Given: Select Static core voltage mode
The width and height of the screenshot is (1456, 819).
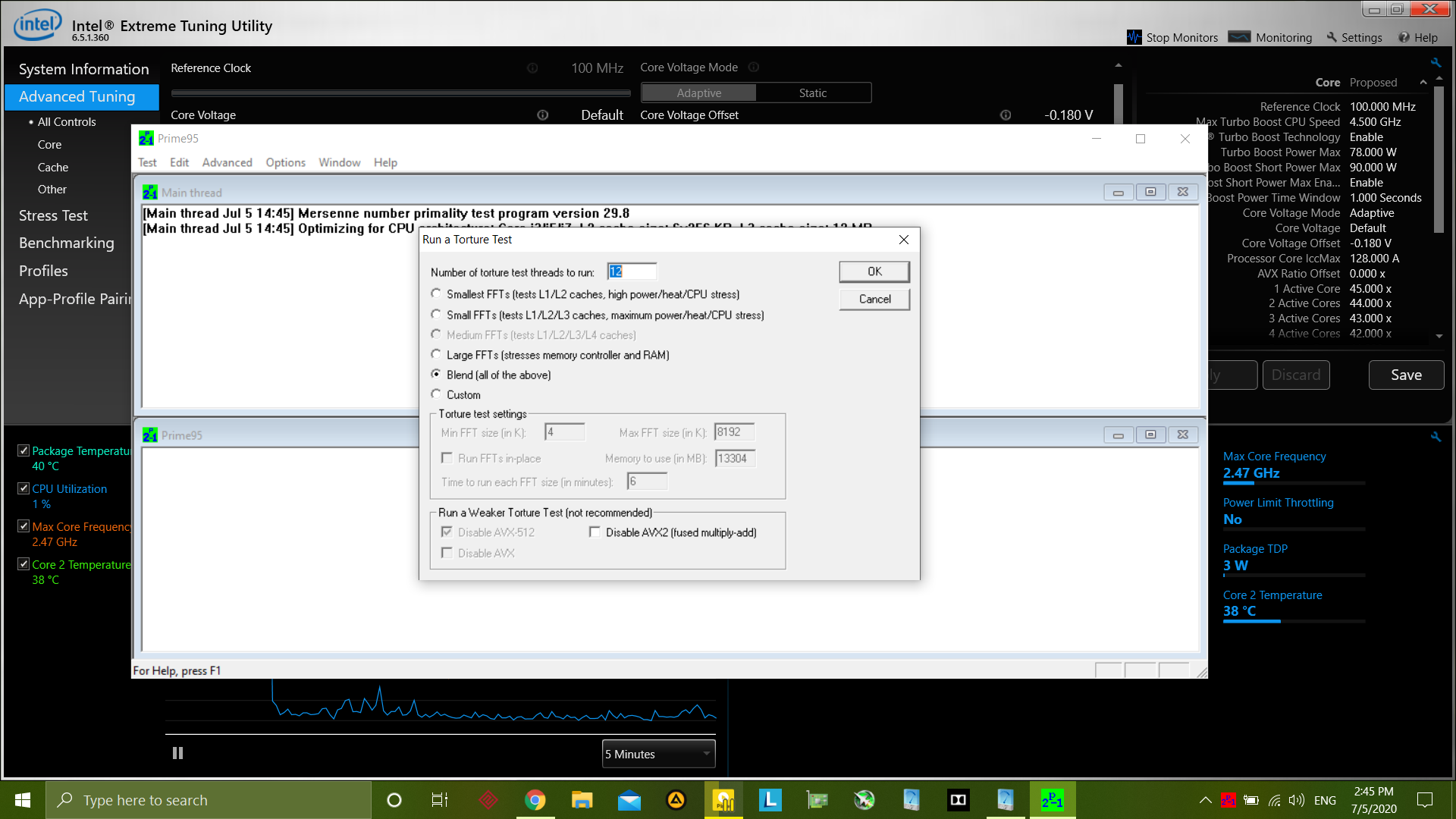Looking at the screenshot, I should (813, 93).
